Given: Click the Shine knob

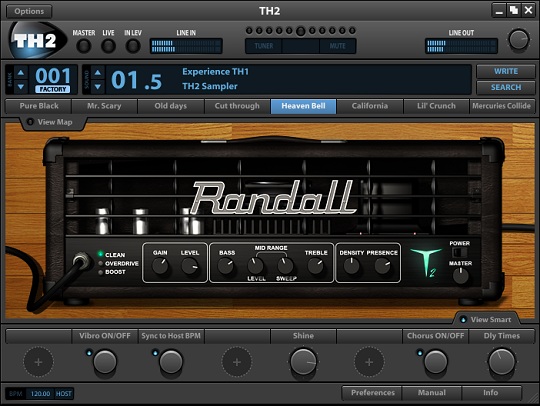Looking at the screenshot, I should click(x=303, y=362).
